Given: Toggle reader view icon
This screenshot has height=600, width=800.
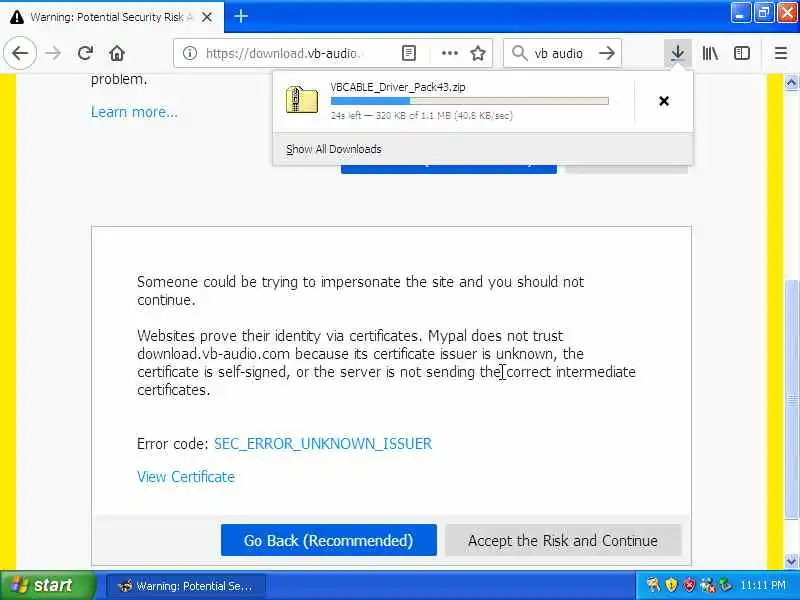Looking at the screenshot, I should click(409, 53).
